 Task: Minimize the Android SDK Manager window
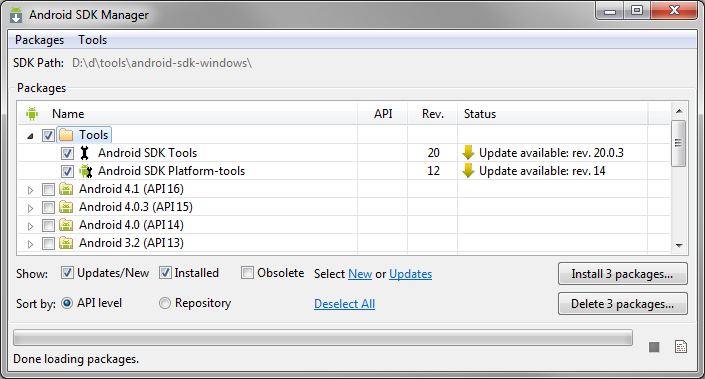[610, 10]
